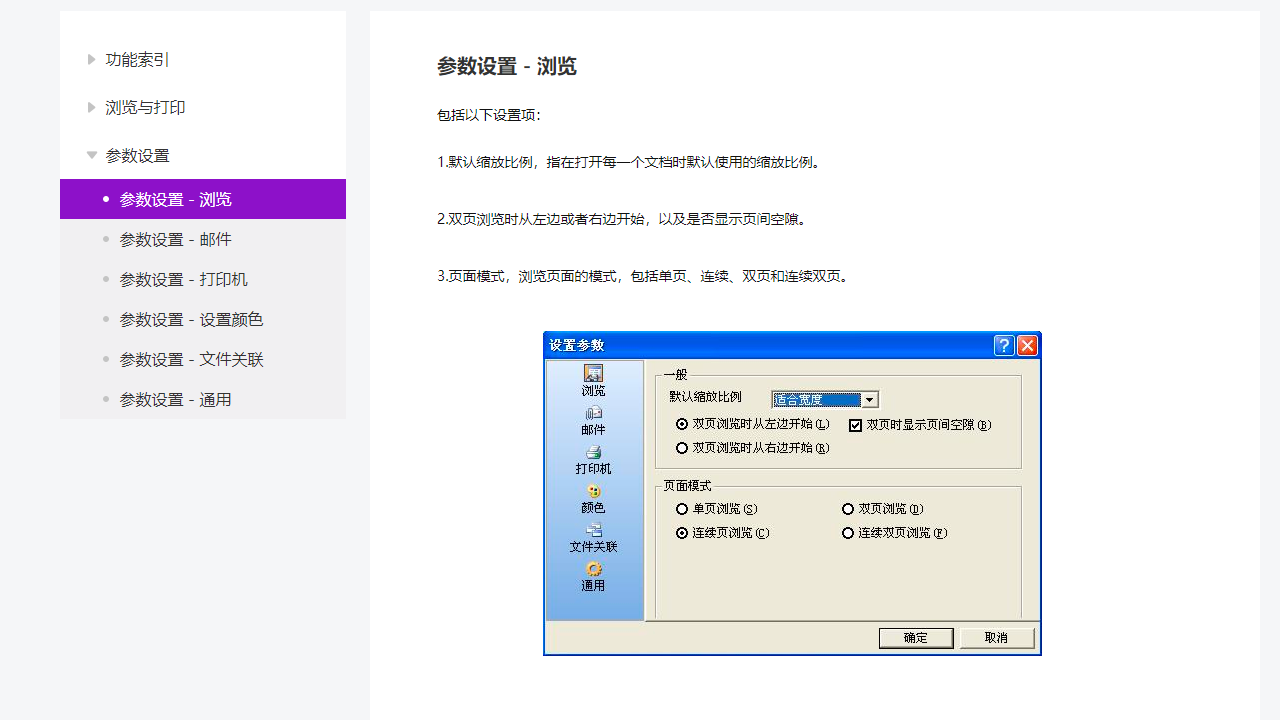Image resolution: width=1280 pixels, height=720 pixels.
Task: Select 双页浏览时从右边开始 option
Action: (x=682, y=447)
